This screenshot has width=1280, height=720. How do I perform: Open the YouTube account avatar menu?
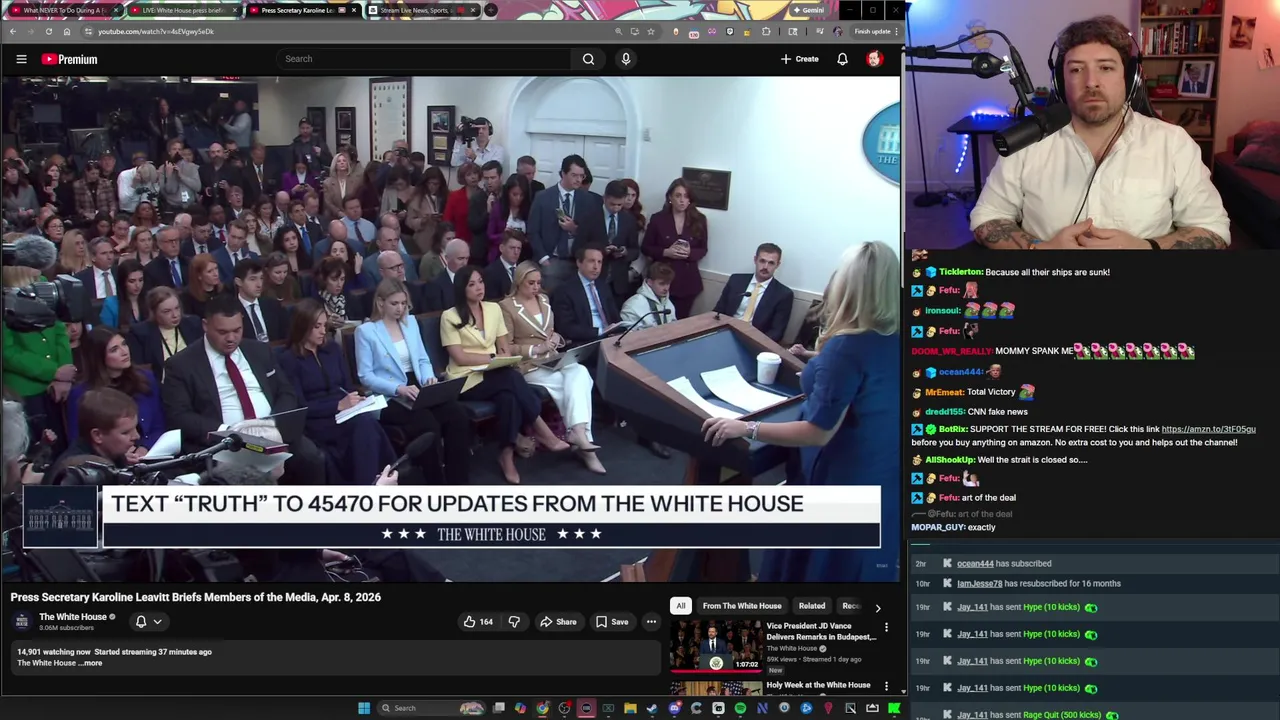[874, 59]
